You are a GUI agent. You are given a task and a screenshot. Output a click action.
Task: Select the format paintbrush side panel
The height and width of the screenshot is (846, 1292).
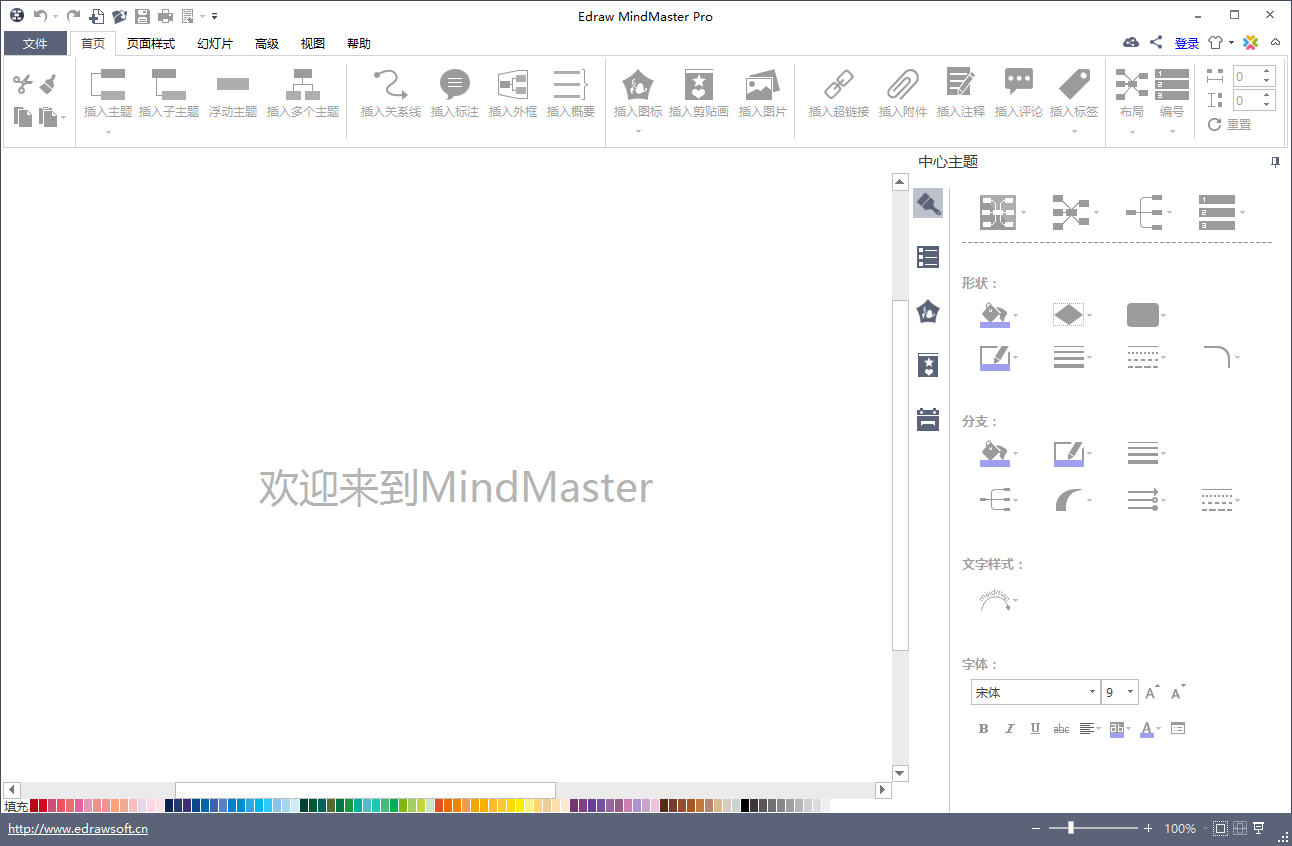click(x=928, y=203)
